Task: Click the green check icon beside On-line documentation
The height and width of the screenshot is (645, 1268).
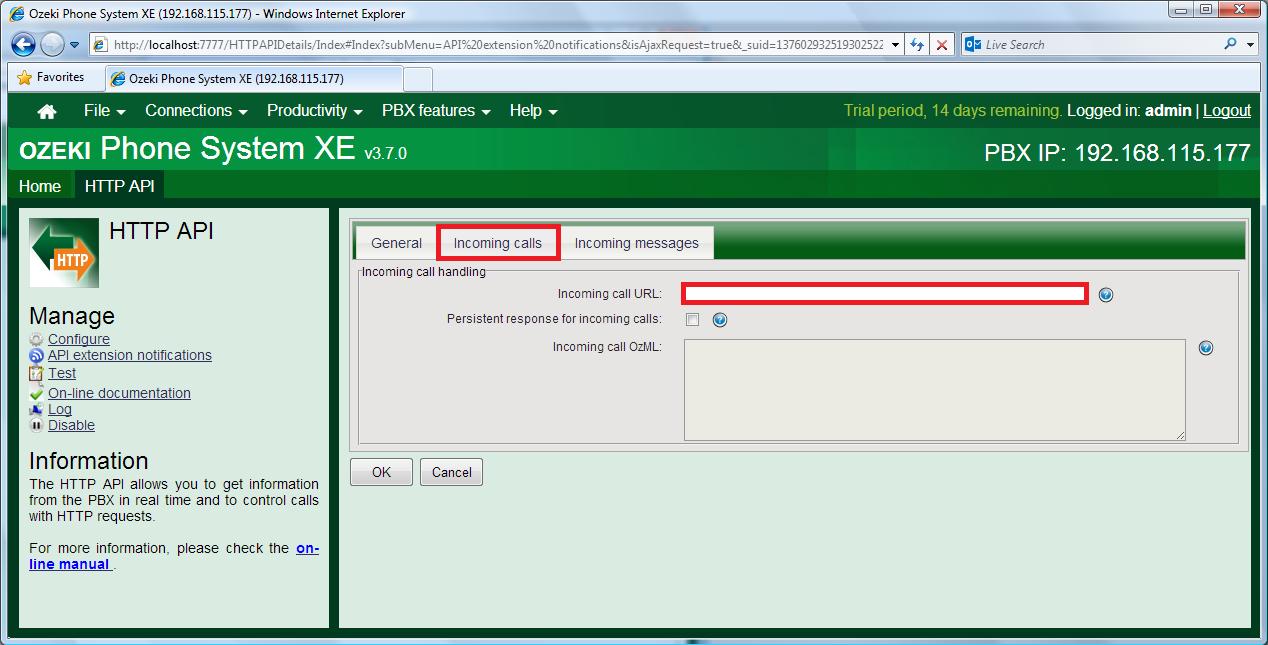Action: click(x=37, y=394)
